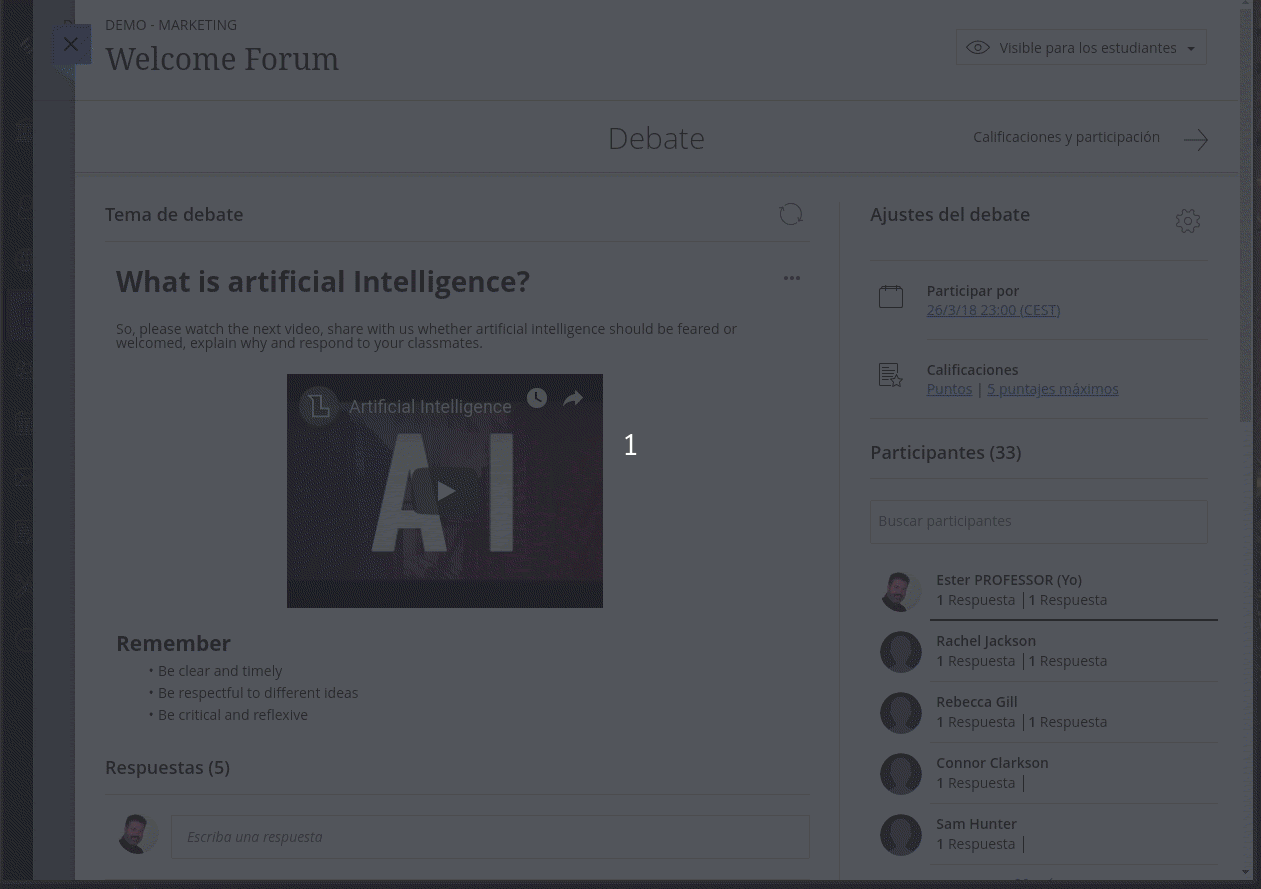This screenshot has width=1261, height=889.
Task: Click the Escriba una respuesta reply field
Action: (x=490, y=837)
